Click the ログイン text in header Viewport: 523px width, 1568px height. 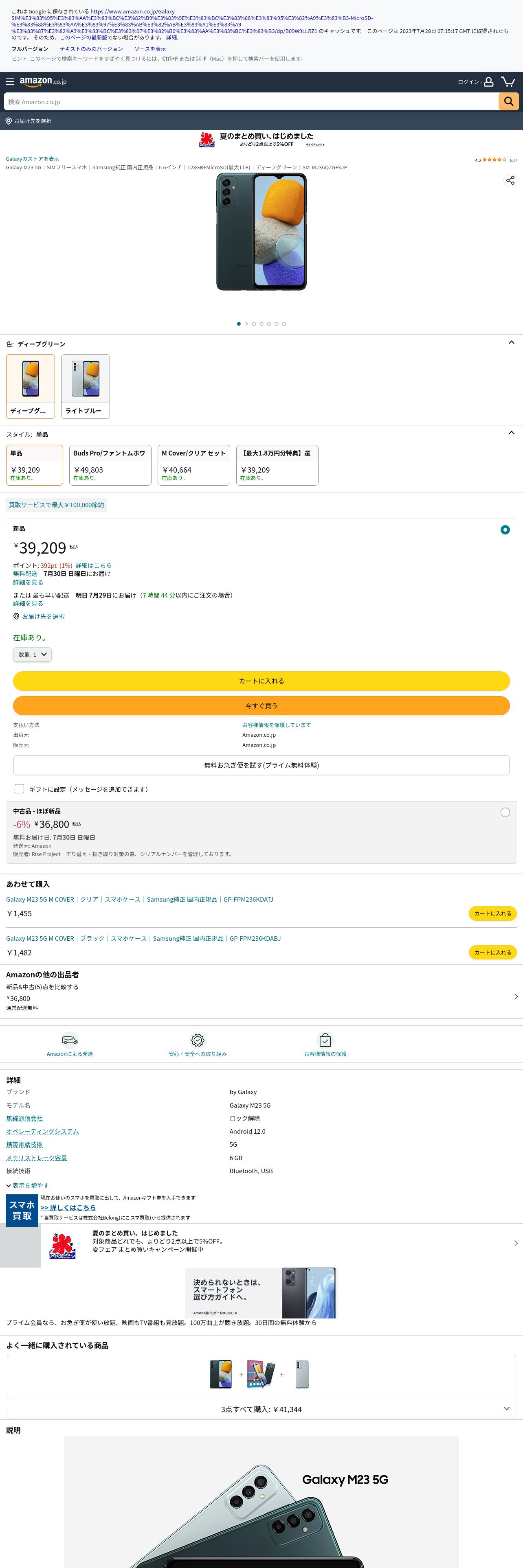click(468, 81)
